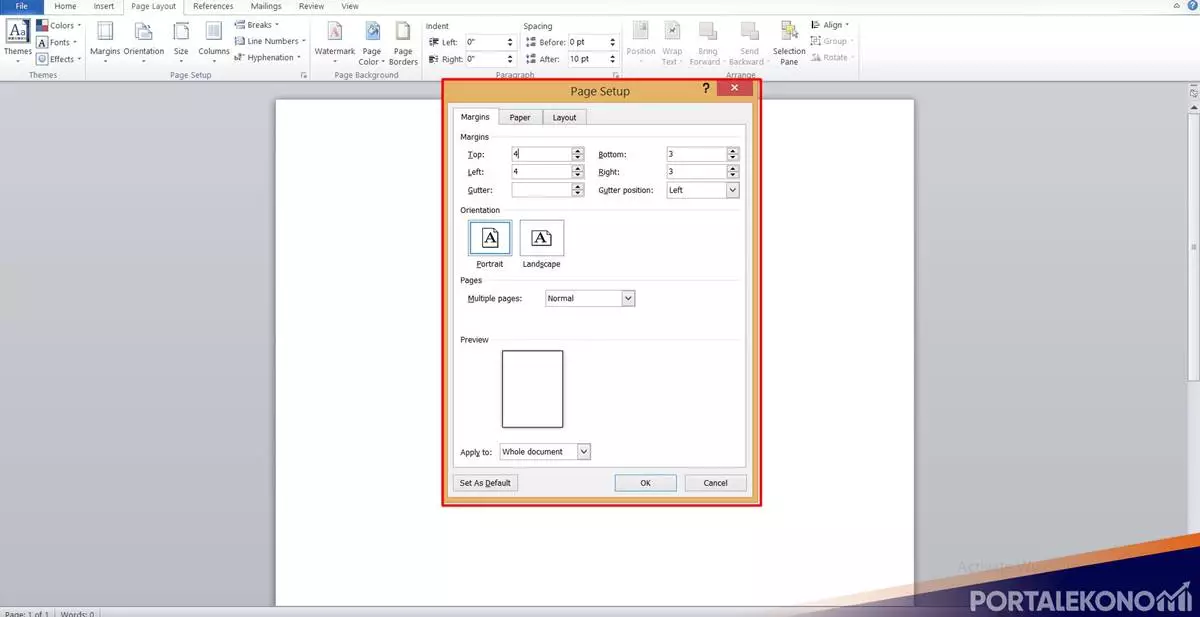Open the Hyphenation dropdown
Screen dimensions: 1200x617
[268, 57]
